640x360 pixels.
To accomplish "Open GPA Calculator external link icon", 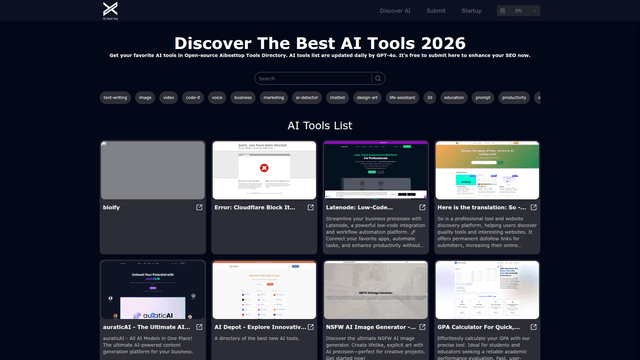I will (x=533, y=327).
